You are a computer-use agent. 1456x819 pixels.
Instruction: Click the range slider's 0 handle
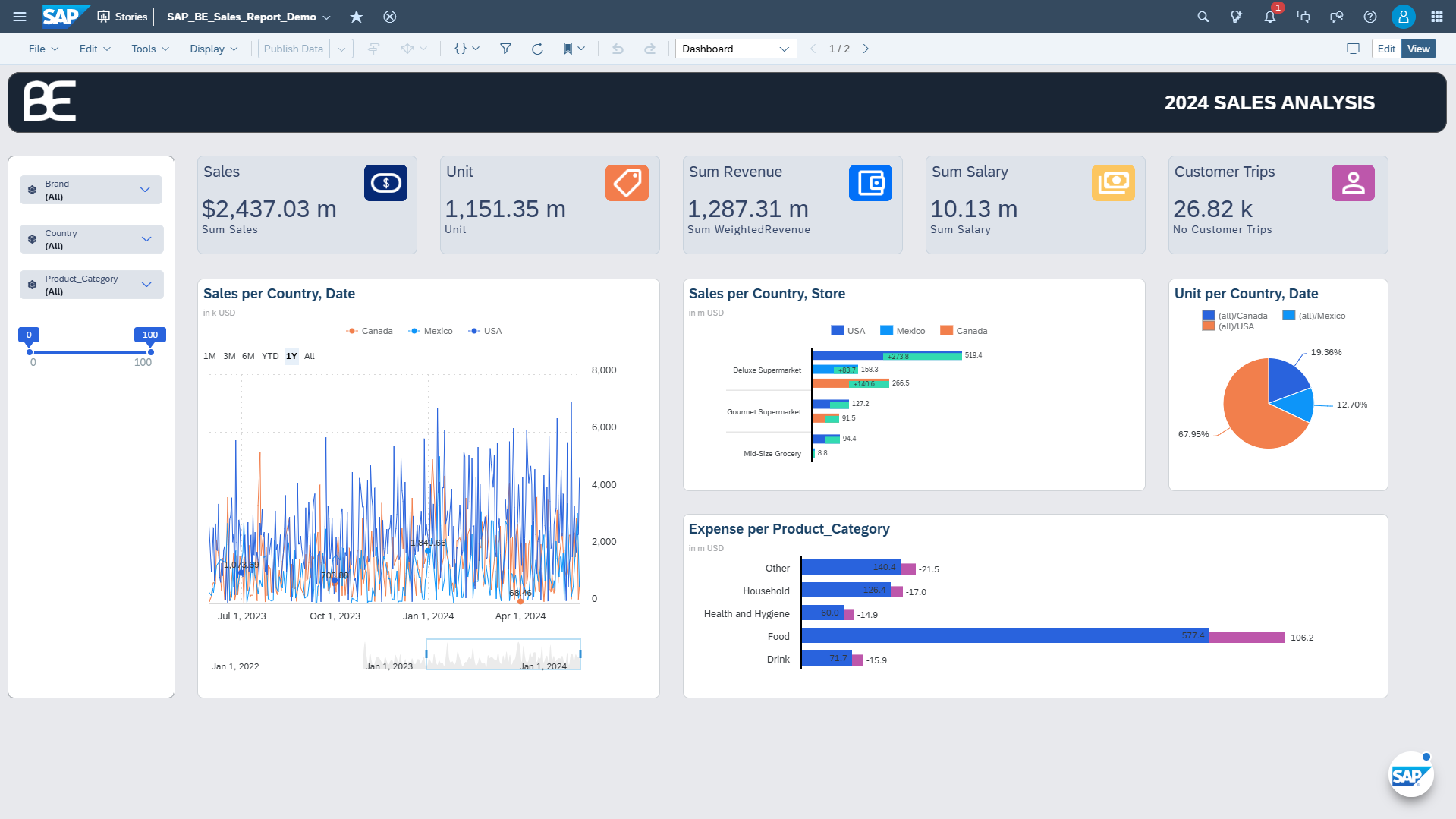pyautogui.click(x=30, y=351)
